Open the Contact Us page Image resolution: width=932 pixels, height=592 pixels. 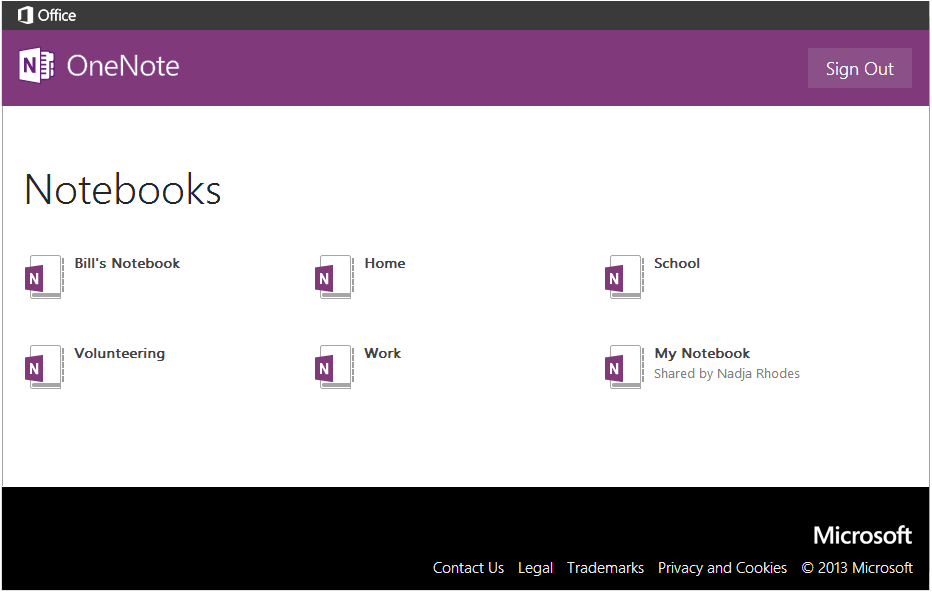(x=468, y=567)
